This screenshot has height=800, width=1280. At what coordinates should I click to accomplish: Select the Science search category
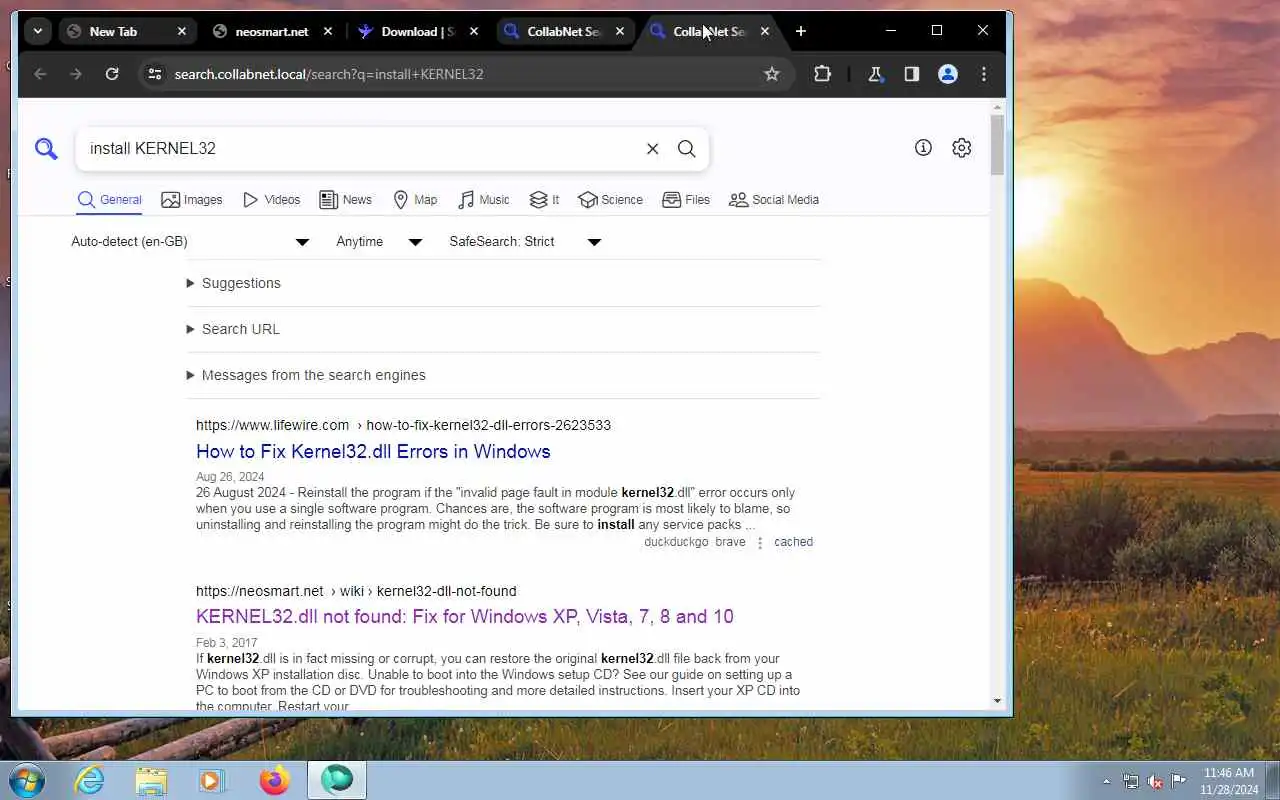[610, 200]
